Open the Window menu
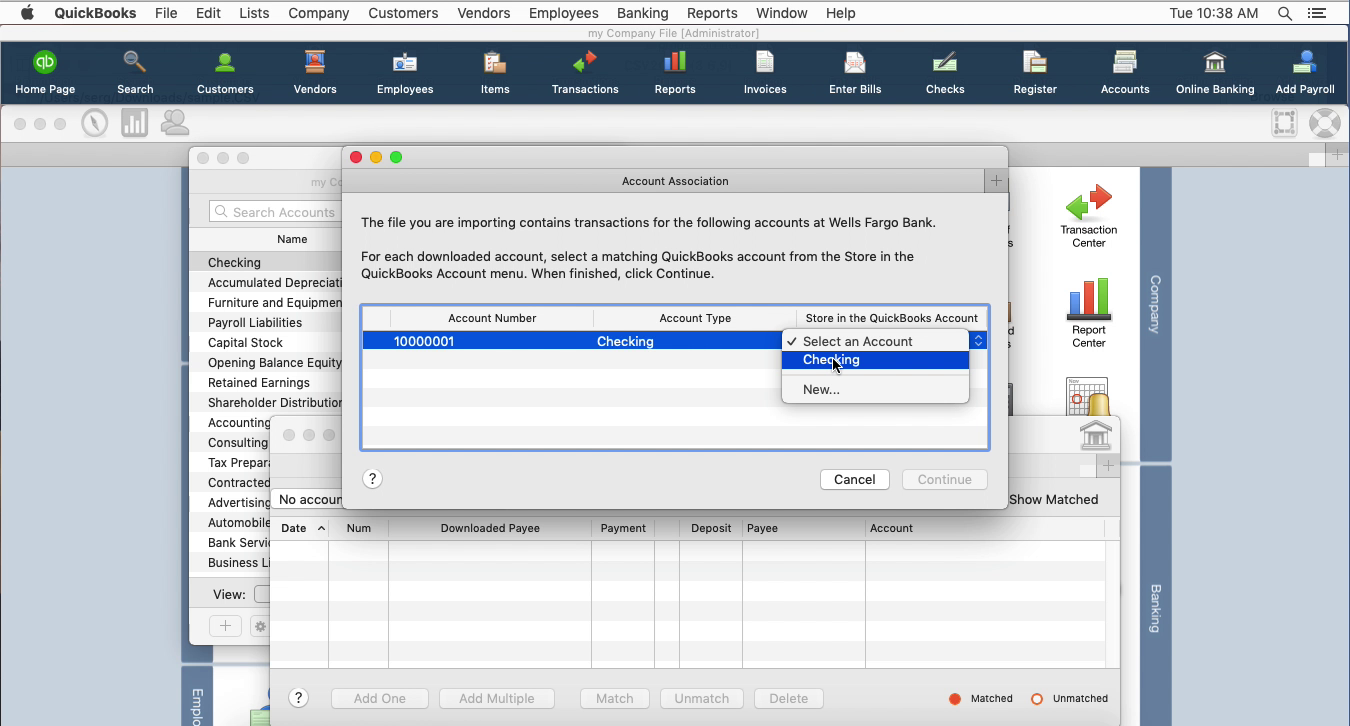Image resolution: width=1350 pixels, height=726 pixels. [x=781, y=13]
